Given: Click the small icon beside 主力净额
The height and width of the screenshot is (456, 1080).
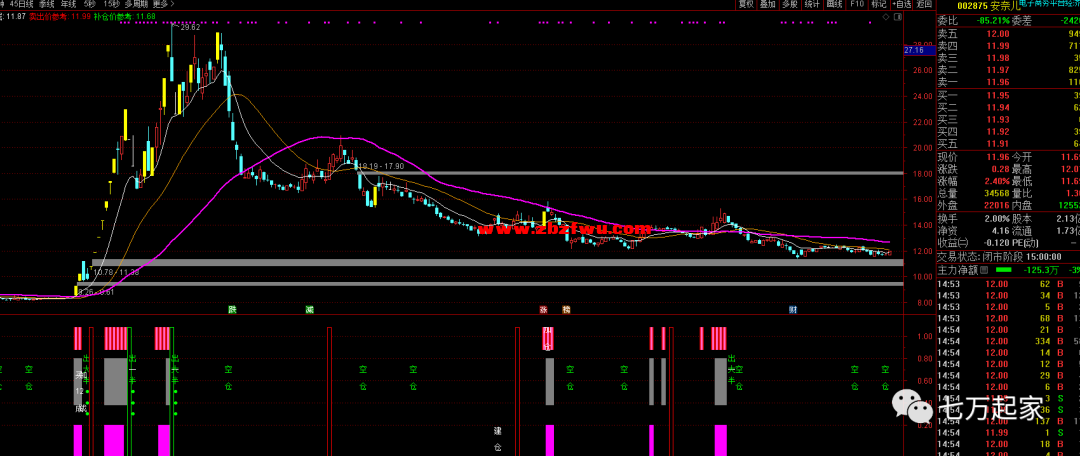Looking at the screenshot, I should tap(987, 270).
